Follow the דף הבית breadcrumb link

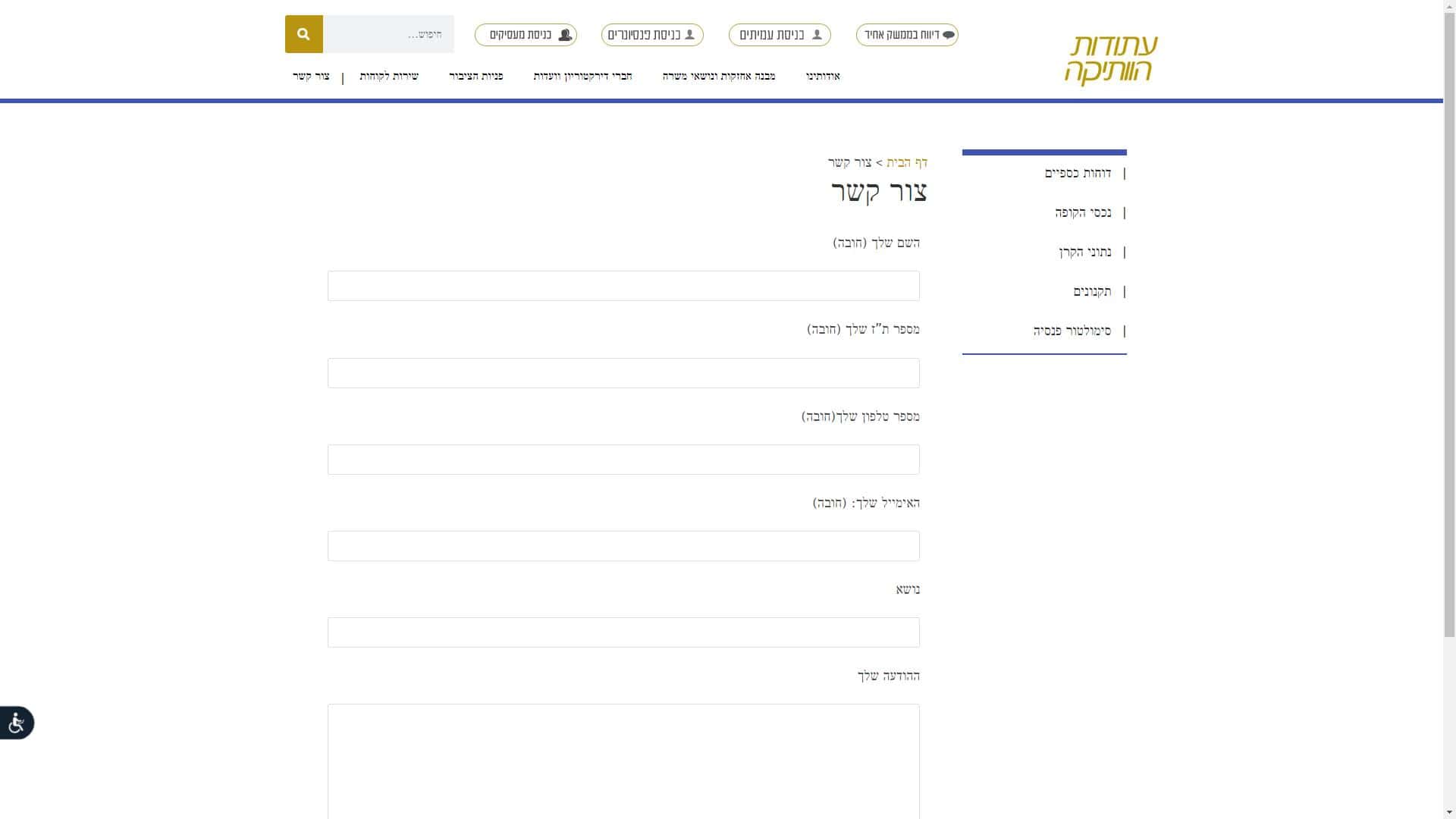[x=907, y=162]
